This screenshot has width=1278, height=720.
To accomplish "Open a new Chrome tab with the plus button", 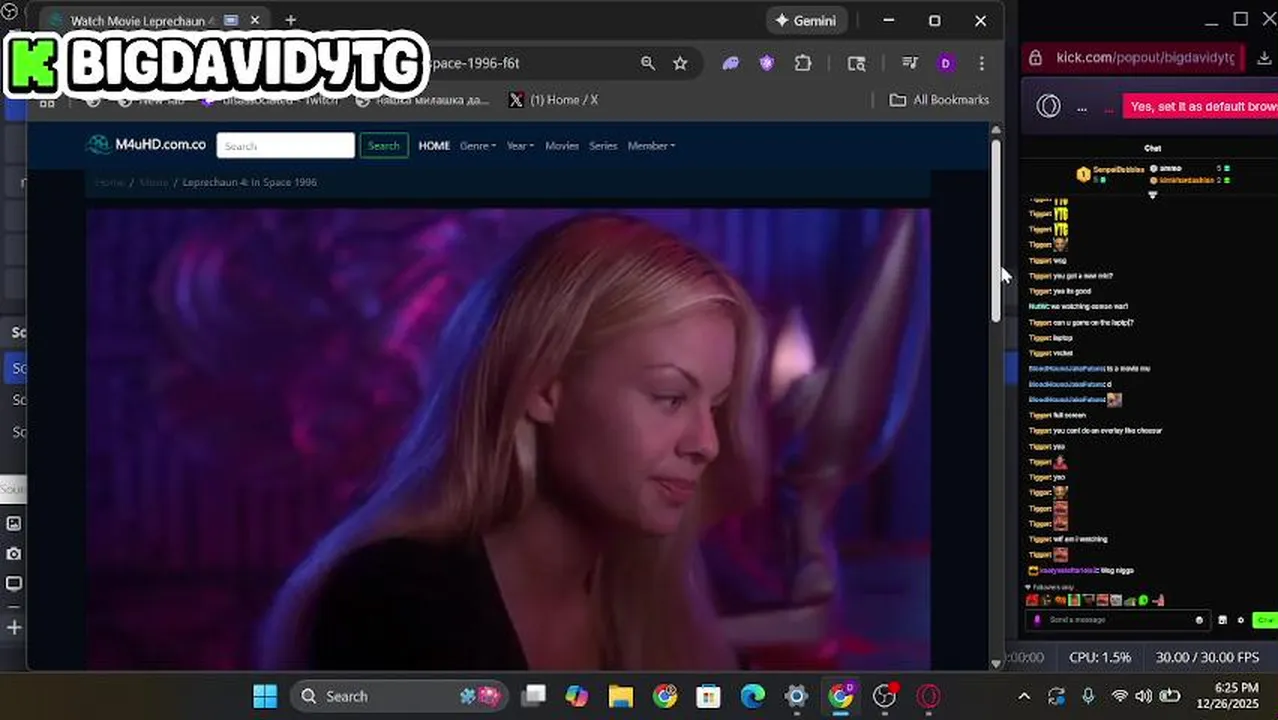I will (290, 20).
